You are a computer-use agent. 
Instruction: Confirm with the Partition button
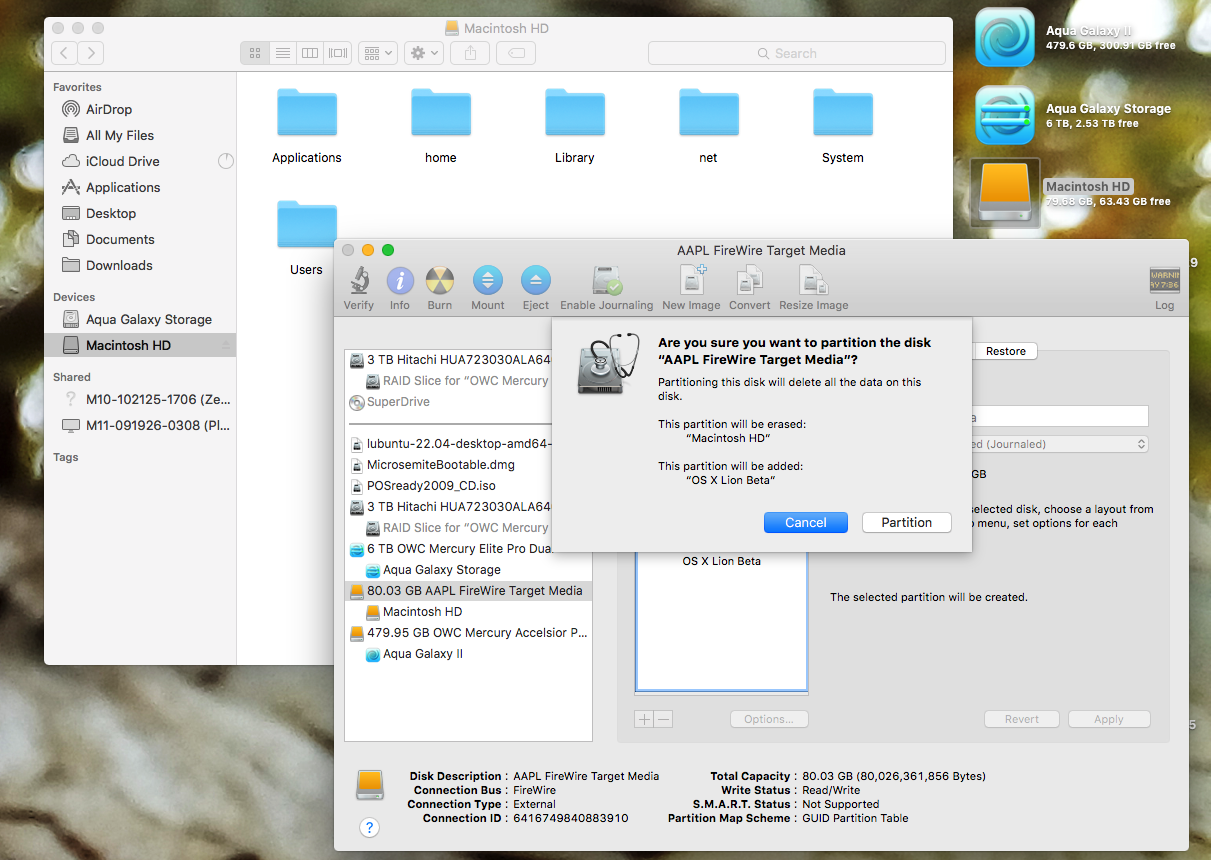907,522
